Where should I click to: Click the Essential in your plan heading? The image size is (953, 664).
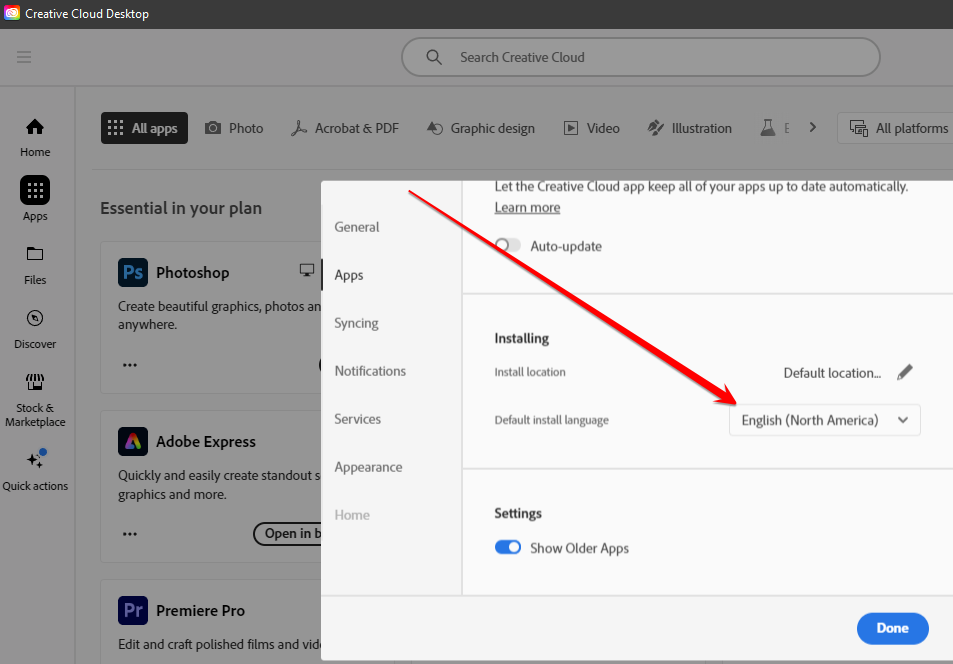181,208
